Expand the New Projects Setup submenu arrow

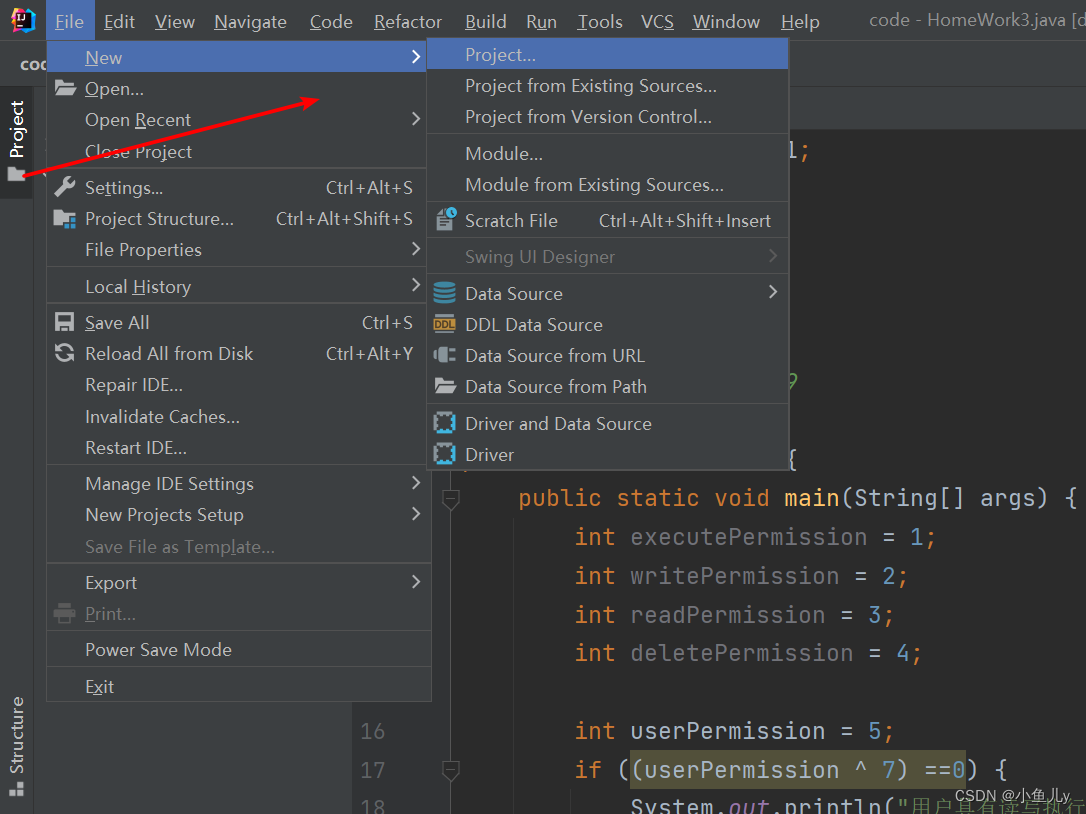click(x=416, y=514)
